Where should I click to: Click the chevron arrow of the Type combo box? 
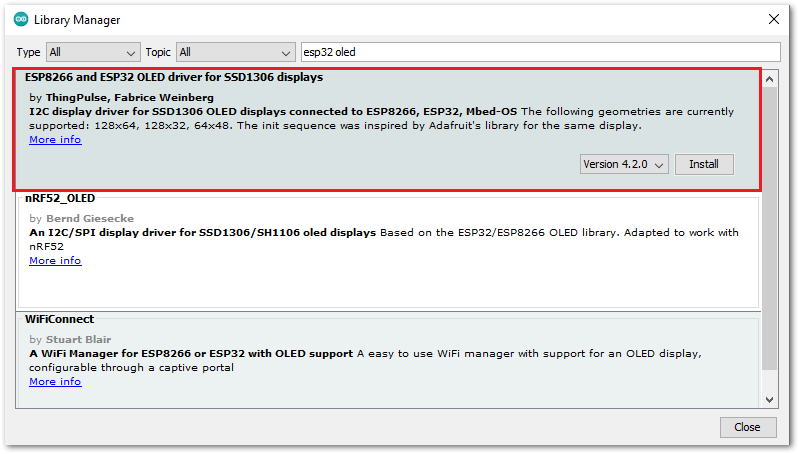point(130,53)
